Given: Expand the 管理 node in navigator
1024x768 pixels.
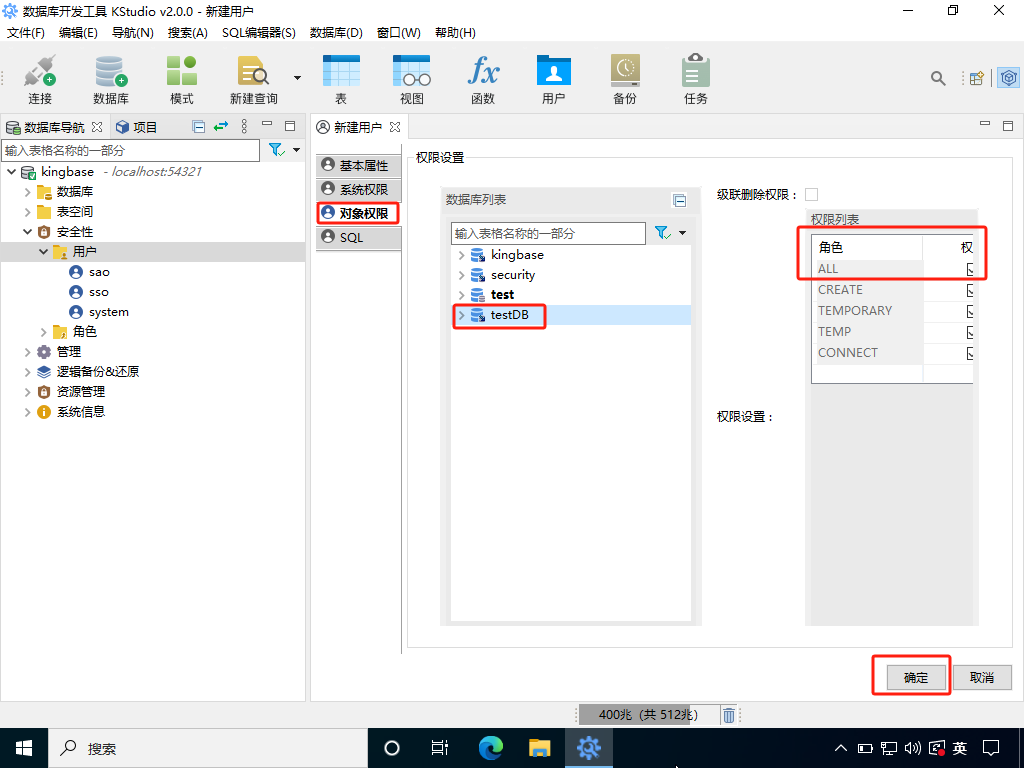Looking at the screenshot, I should tap(27, 352).
